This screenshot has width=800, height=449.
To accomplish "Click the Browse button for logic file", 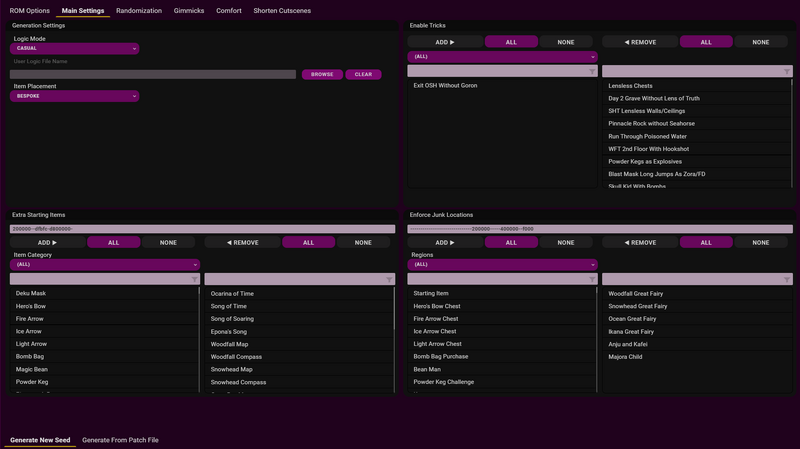I will [x=322, y=74].
